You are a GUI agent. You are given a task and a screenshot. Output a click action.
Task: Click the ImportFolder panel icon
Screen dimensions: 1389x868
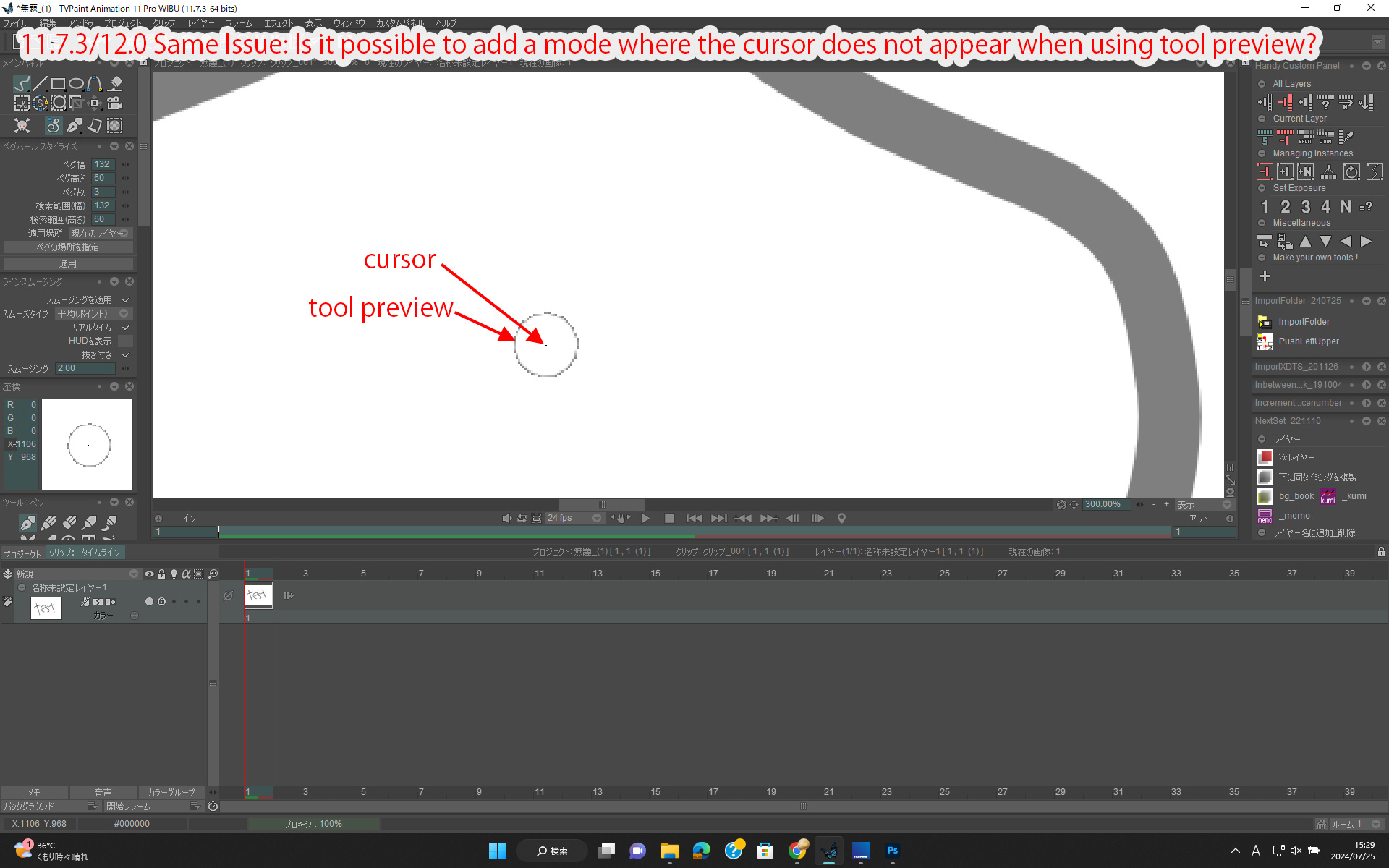(x=1265, y=322)
